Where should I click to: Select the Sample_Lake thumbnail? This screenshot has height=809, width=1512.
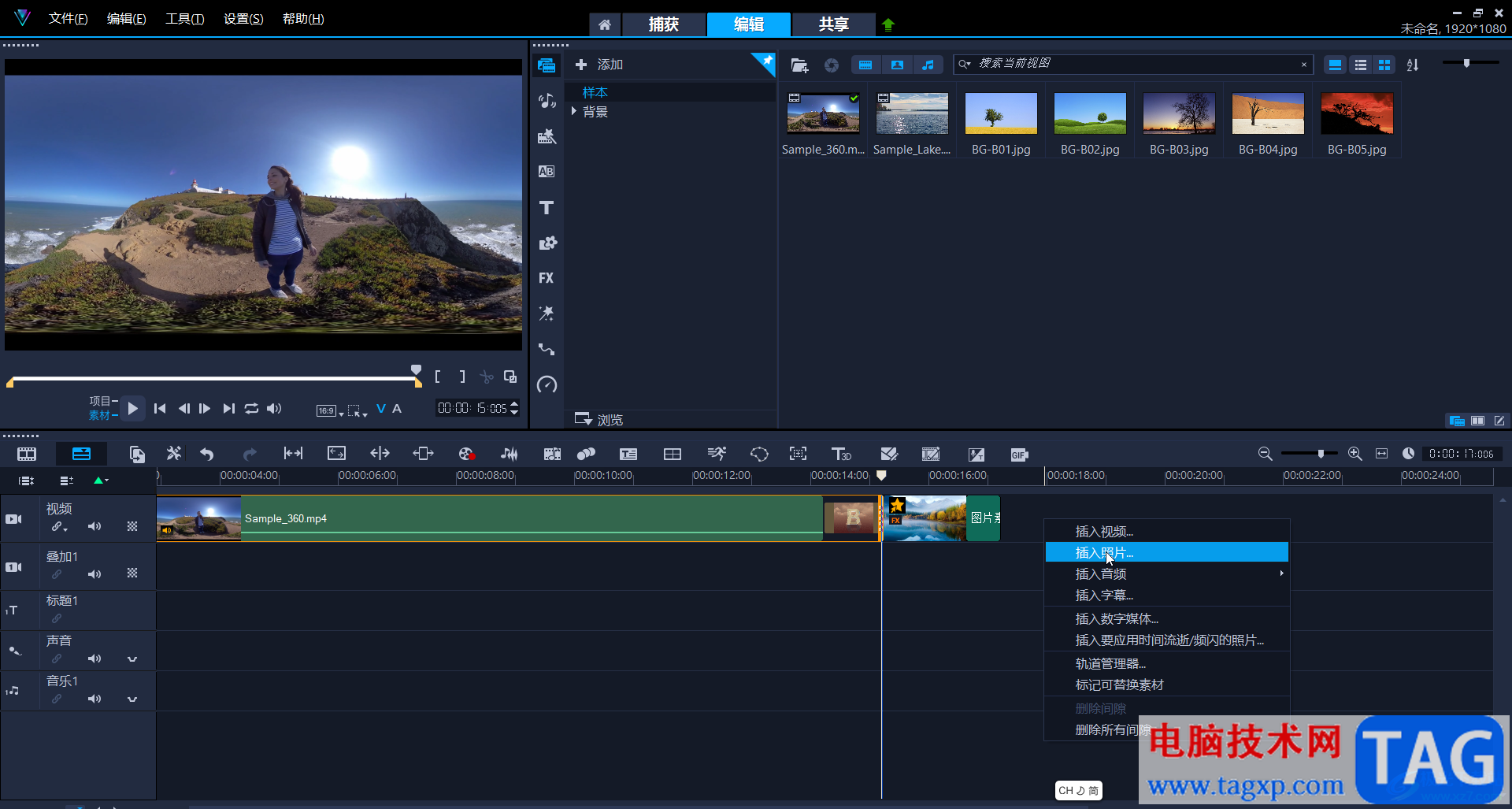click(912, 113)
